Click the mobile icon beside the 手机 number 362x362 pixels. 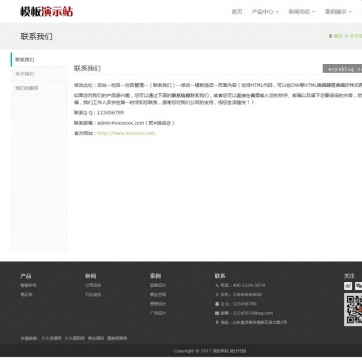tap(217, 295)
